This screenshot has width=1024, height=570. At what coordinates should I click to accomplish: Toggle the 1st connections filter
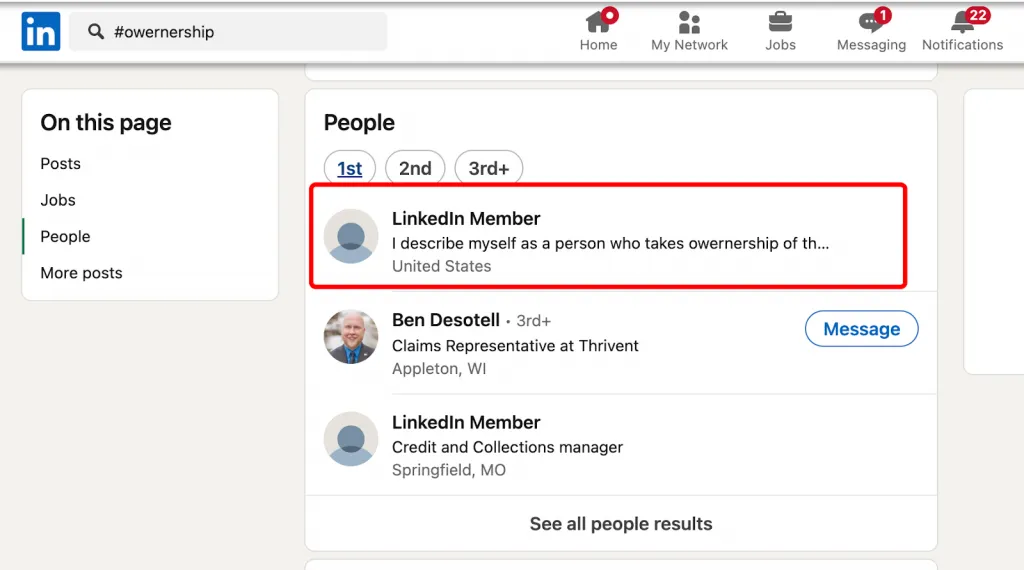349,168
